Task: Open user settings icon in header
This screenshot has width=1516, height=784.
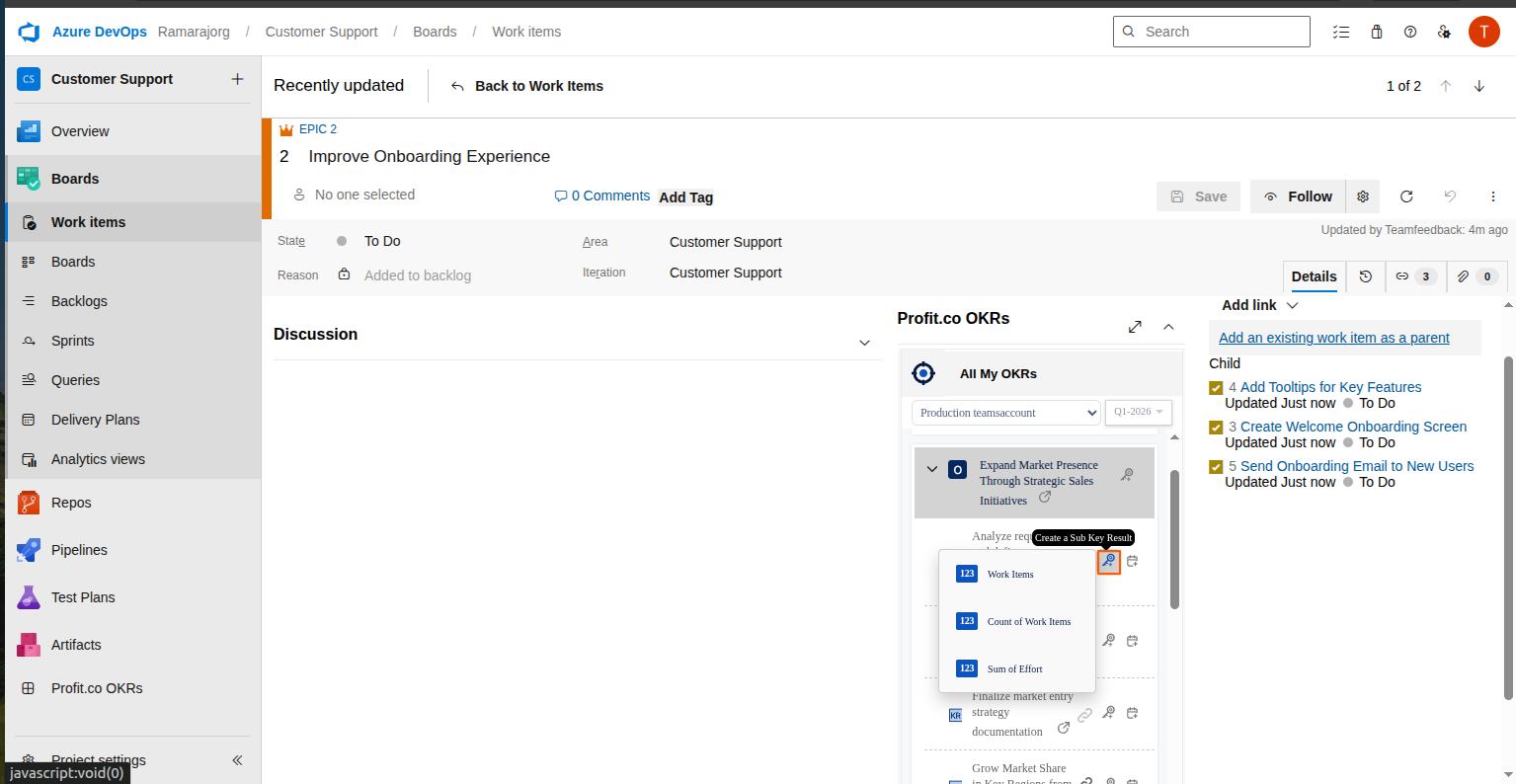Action: click(1444, 32)
